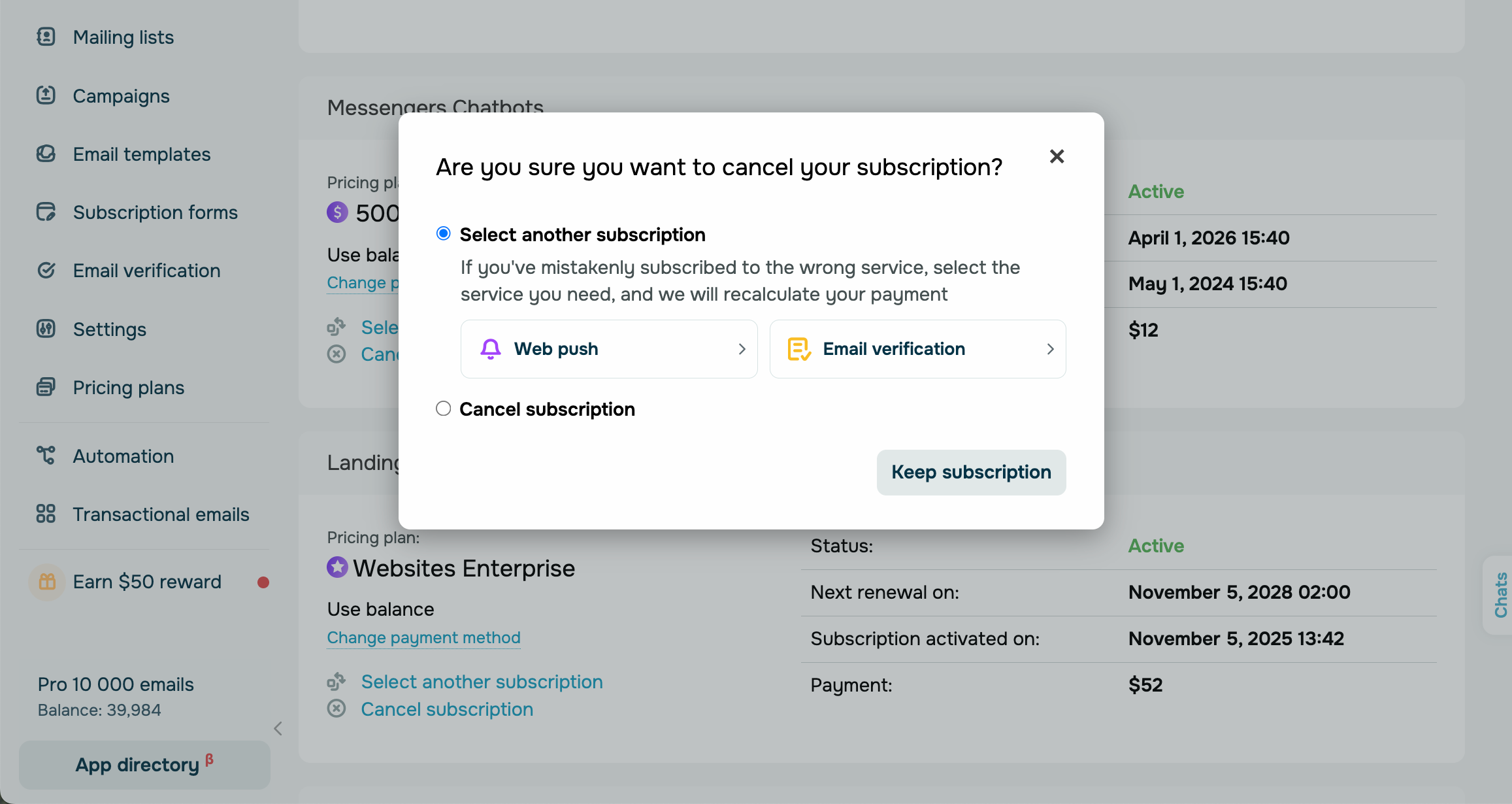This screenshot has width=1512, height=804.
Task: Select the 'Cancel subscription' radio option
Action: (x=444, y=409)
